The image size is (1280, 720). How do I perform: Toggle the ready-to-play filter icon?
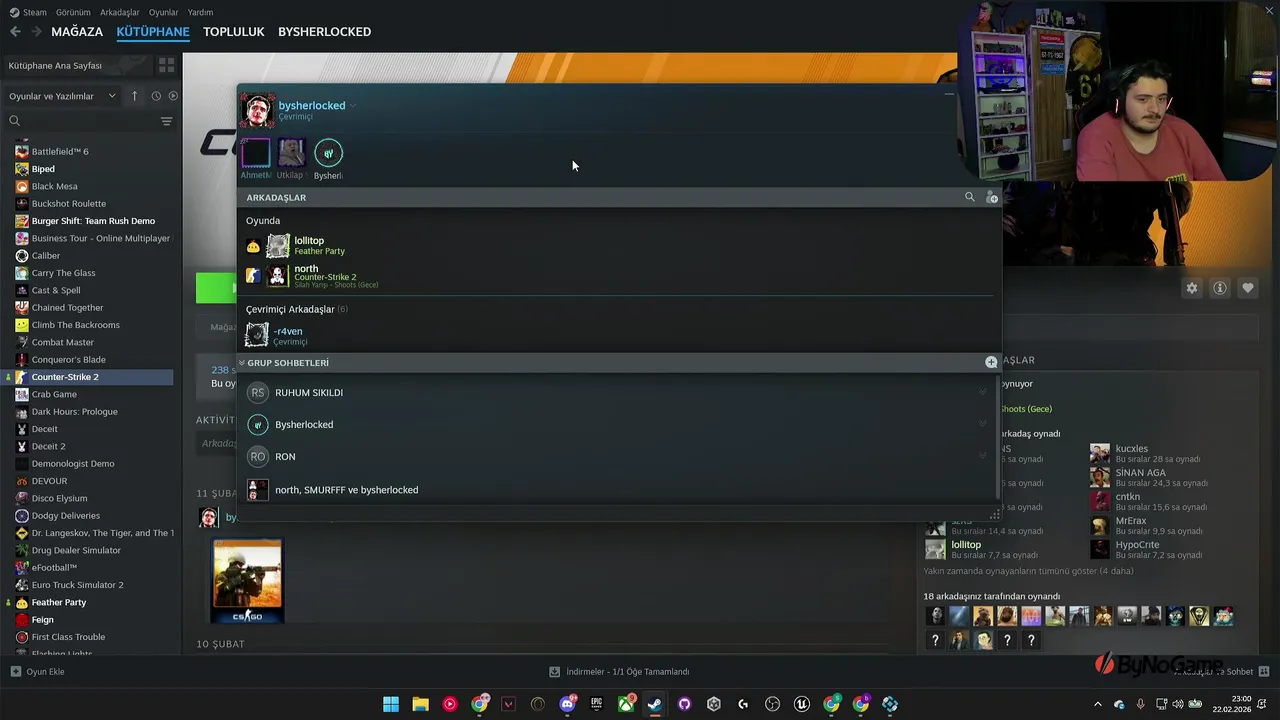[173, 96]
